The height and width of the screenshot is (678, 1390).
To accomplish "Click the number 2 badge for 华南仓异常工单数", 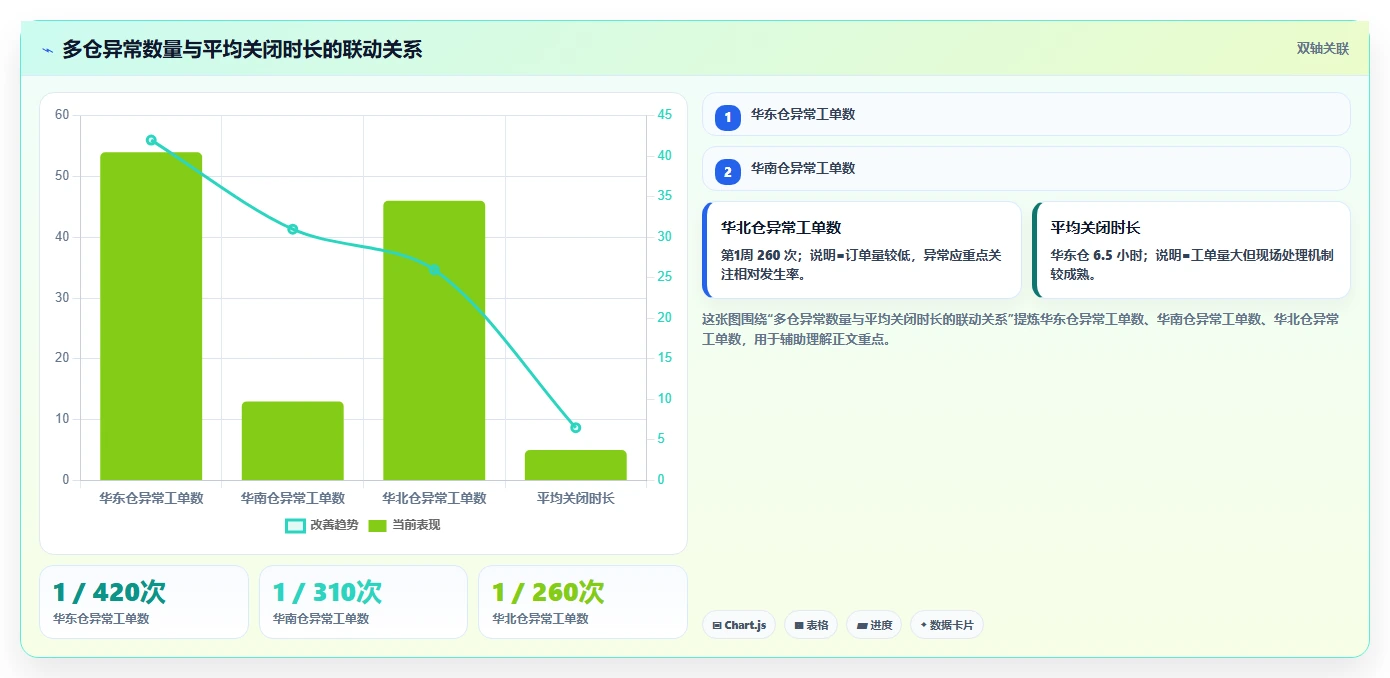I will tap(728, 172).
